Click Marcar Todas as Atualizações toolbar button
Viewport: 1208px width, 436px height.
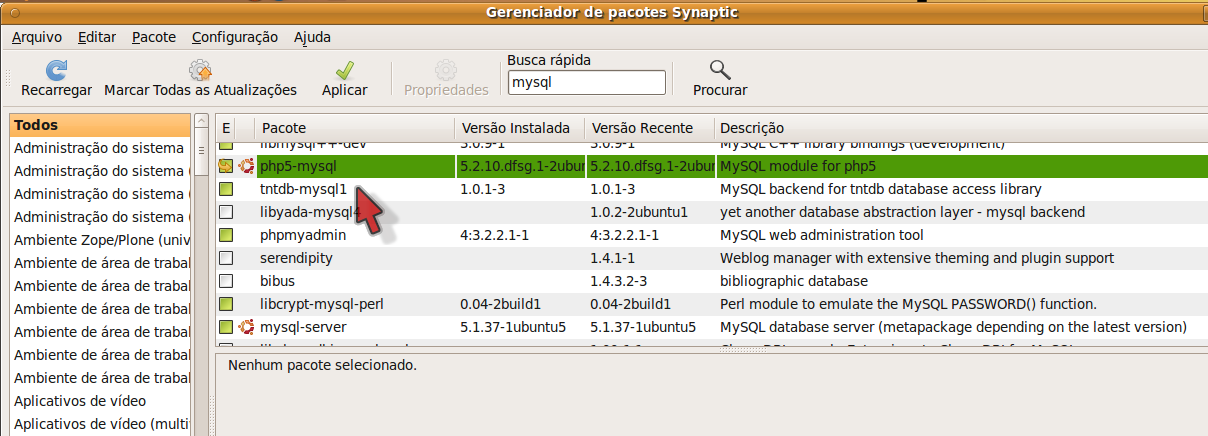[x=200, y=79]
